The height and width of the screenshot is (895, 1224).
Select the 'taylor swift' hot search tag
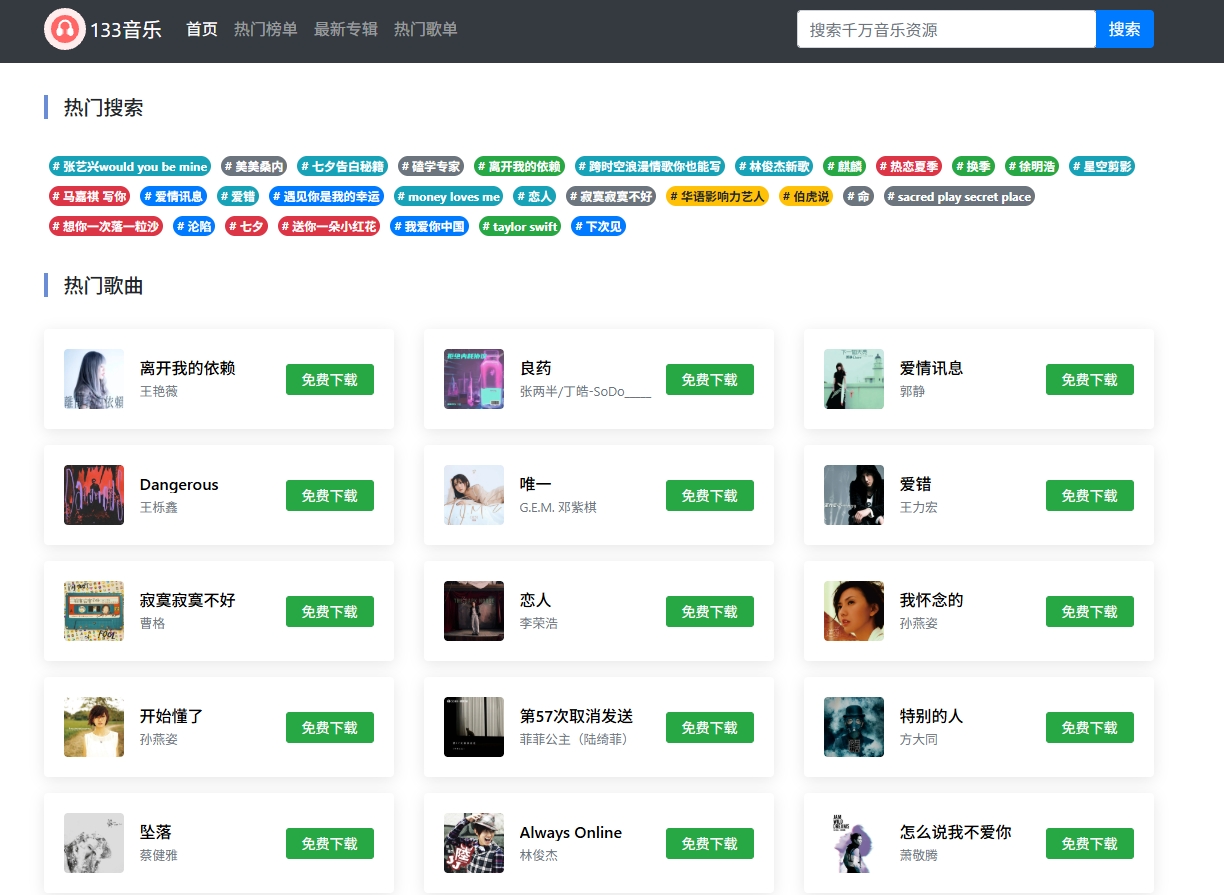point(520,227)
